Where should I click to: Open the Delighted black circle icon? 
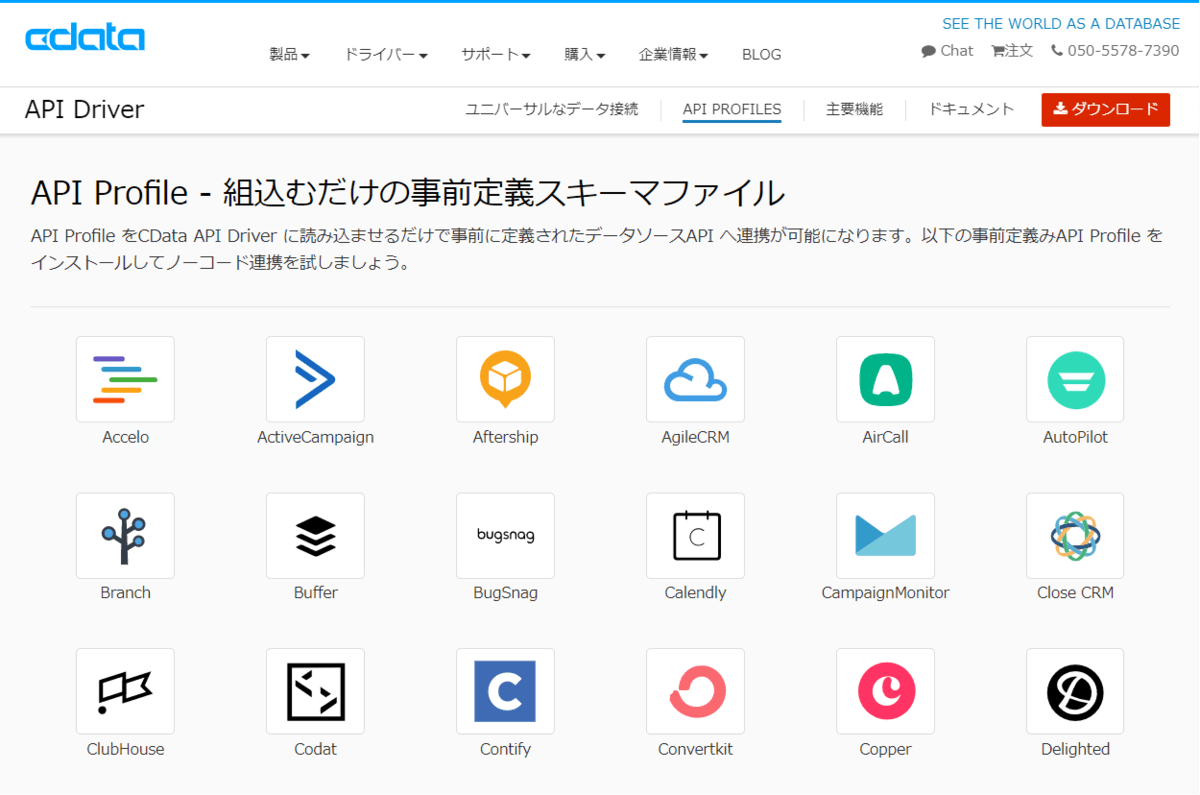tap(1075, 691)
